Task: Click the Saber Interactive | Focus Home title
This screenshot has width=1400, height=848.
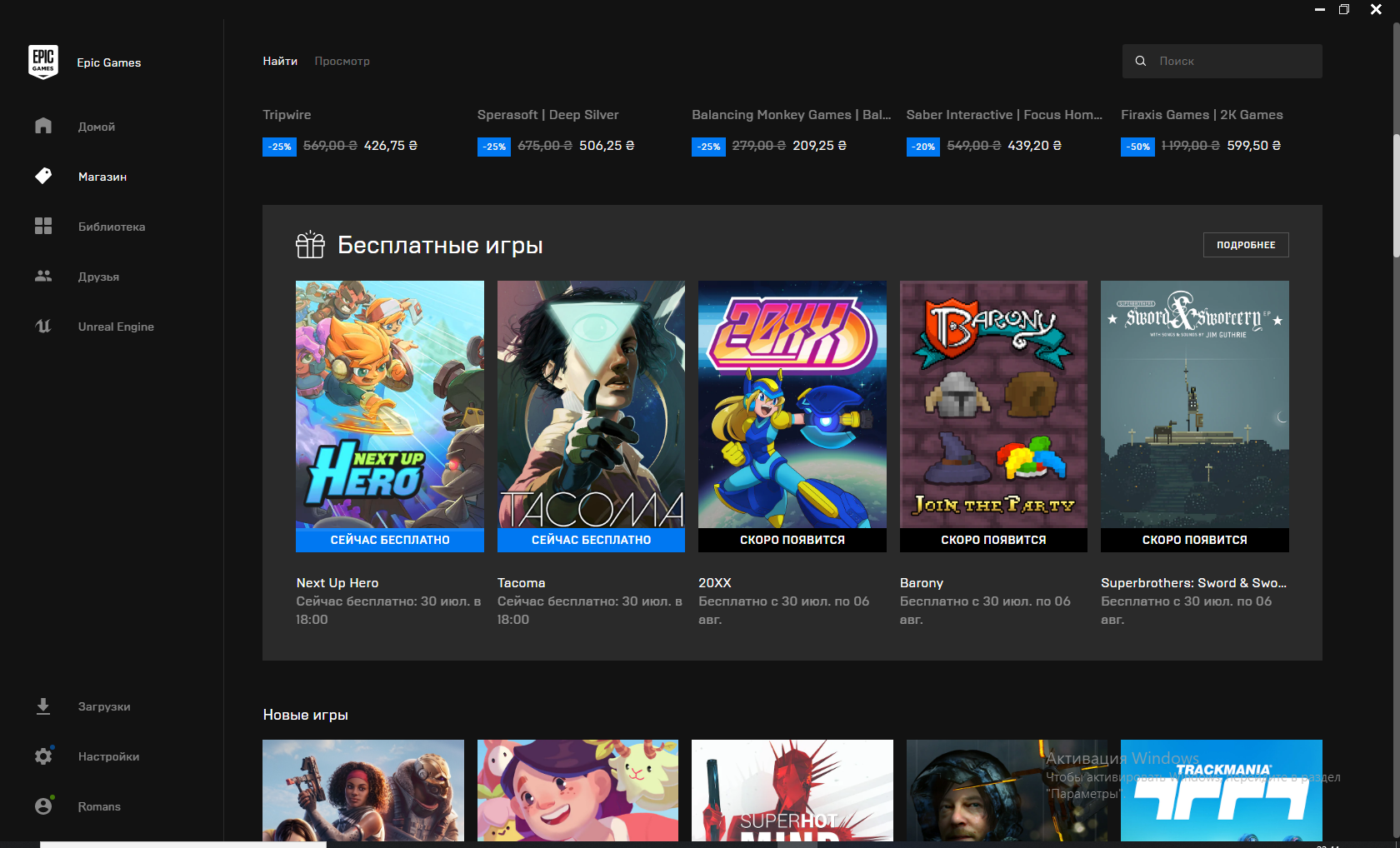Action: point(1004,115)
